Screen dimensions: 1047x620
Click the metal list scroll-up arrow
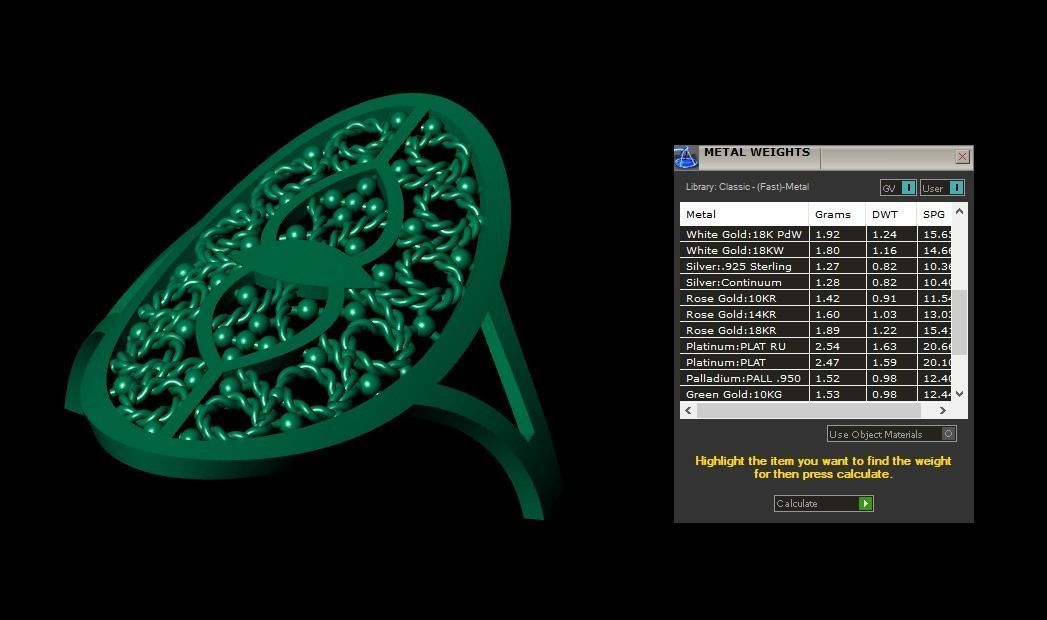coord(960,212)
